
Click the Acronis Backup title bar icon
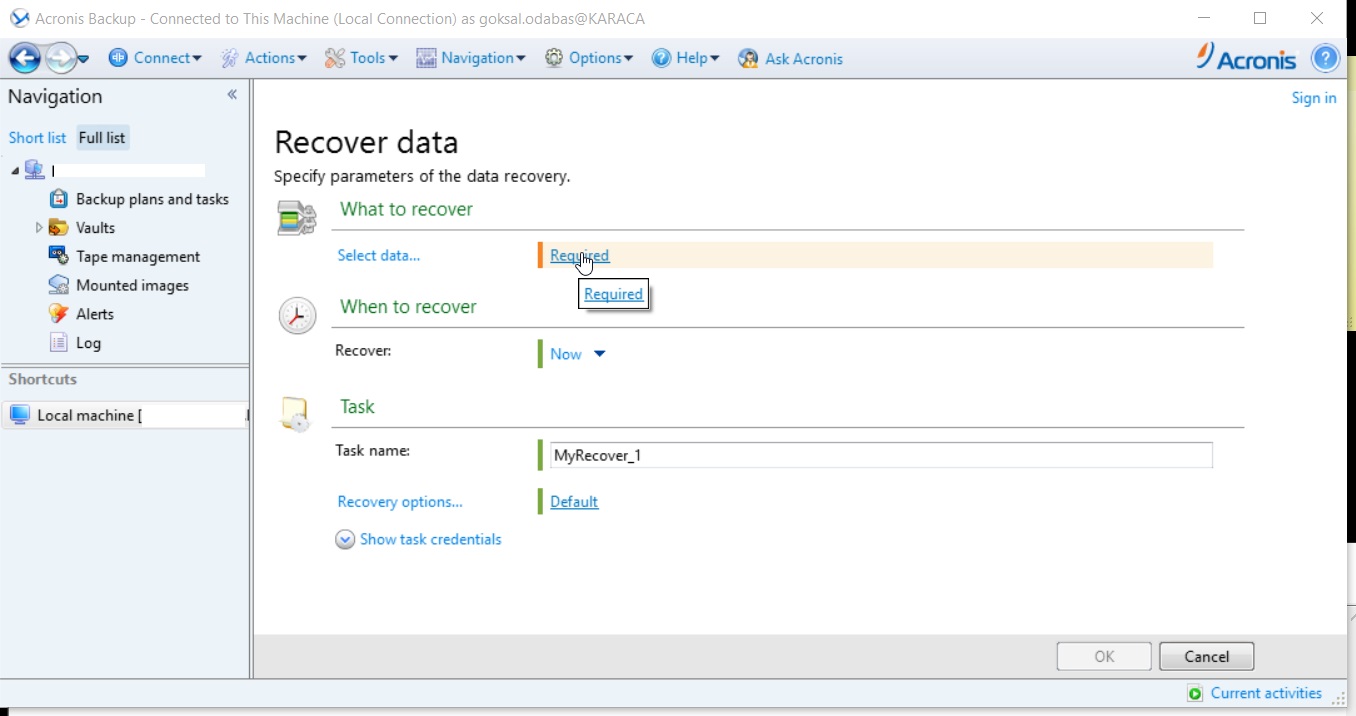point(19,18)
